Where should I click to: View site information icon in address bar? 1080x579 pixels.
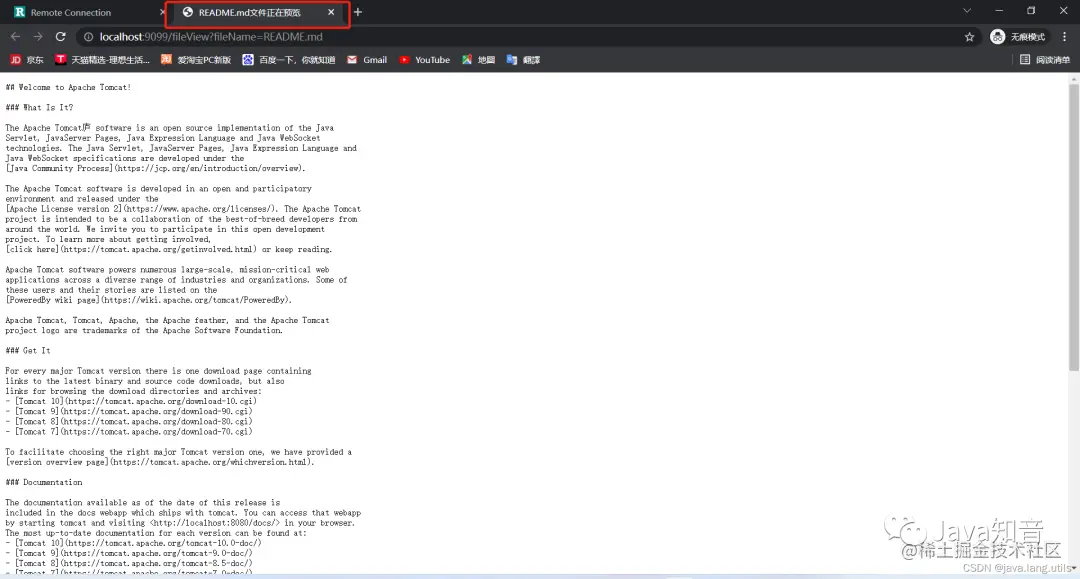(x=88, y=37)
